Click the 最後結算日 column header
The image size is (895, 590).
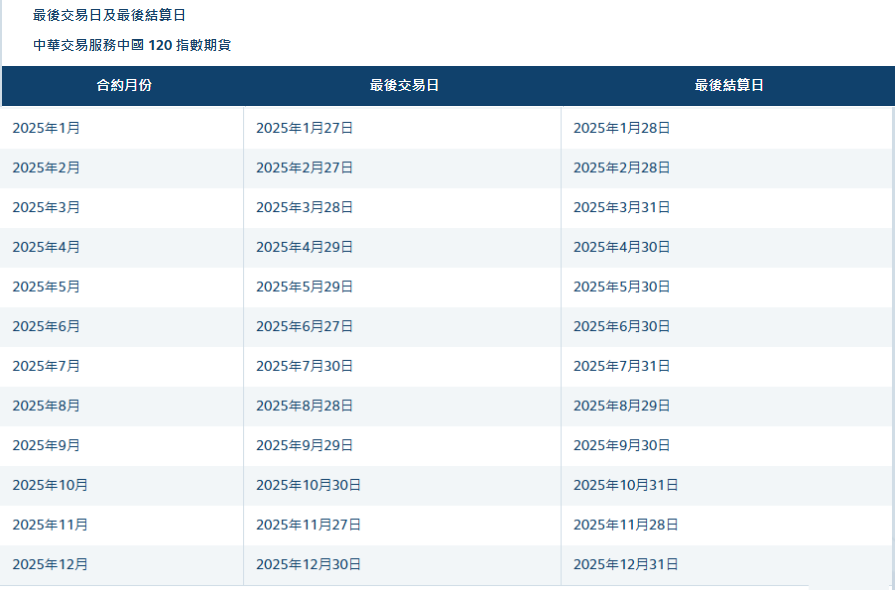click(x=729, y=86)
